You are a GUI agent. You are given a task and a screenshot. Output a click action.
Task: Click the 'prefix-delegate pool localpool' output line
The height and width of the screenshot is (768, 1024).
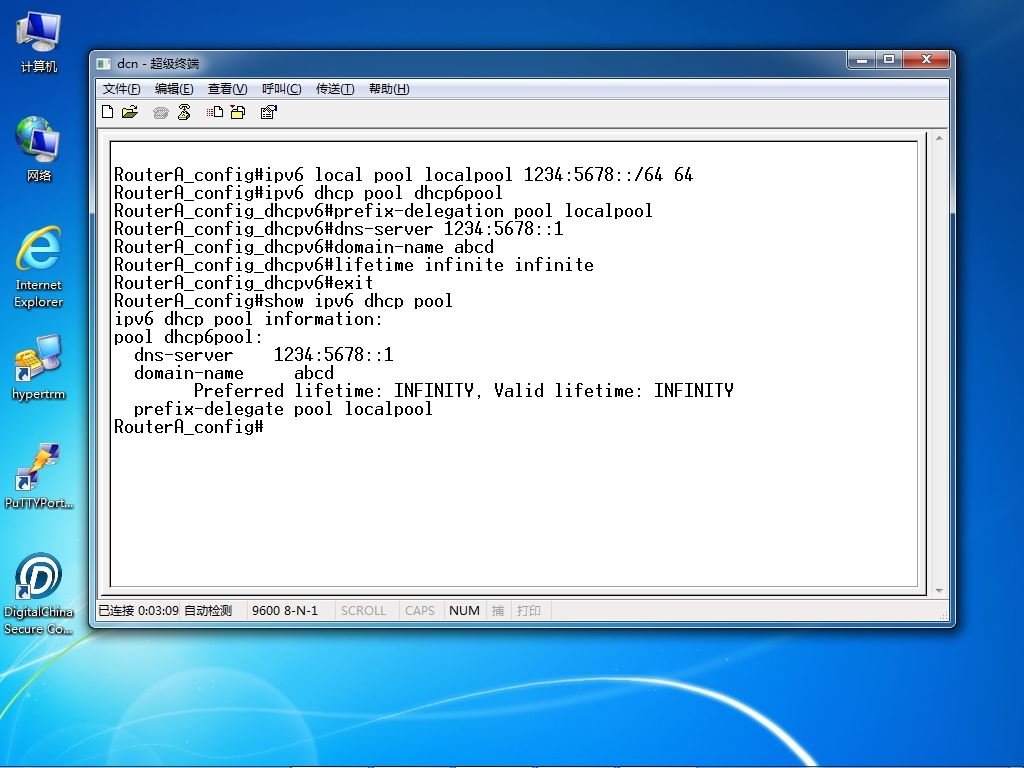pos(283,409)
